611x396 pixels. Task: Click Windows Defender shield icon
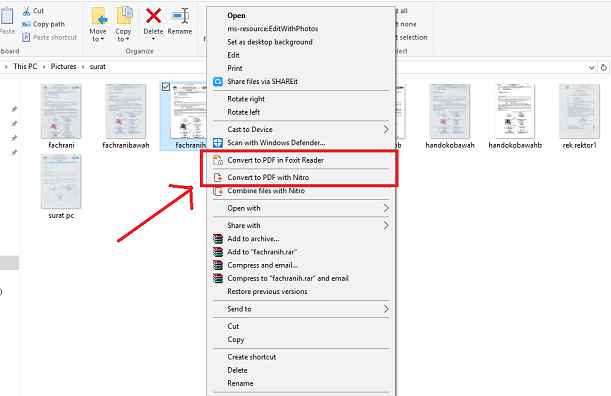point(218,143)
